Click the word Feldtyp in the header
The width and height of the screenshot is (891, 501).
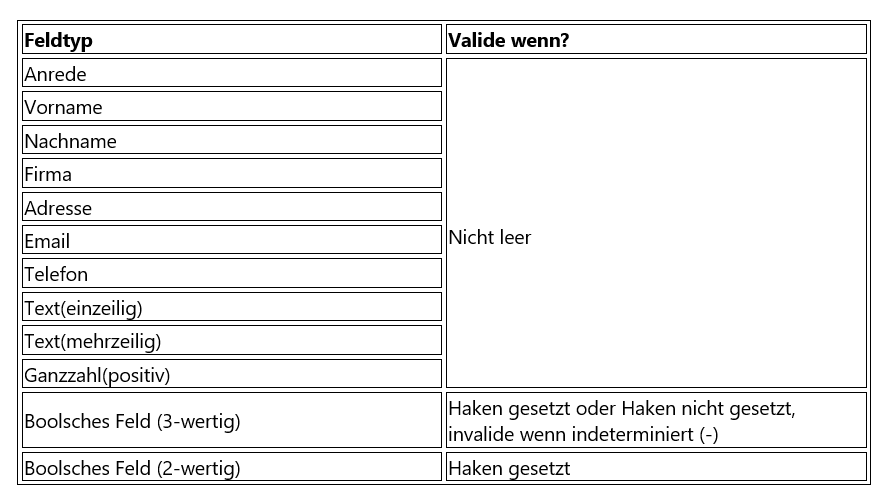[58, 41]
